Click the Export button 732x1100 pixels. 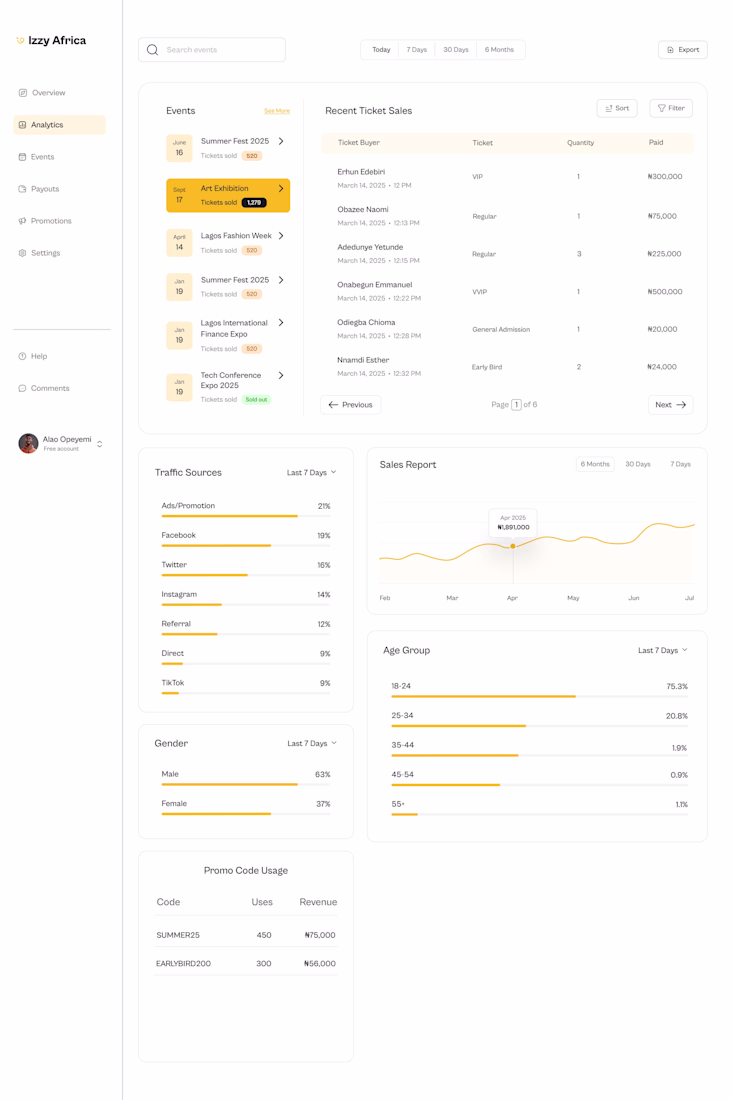(x=683, y=50)
